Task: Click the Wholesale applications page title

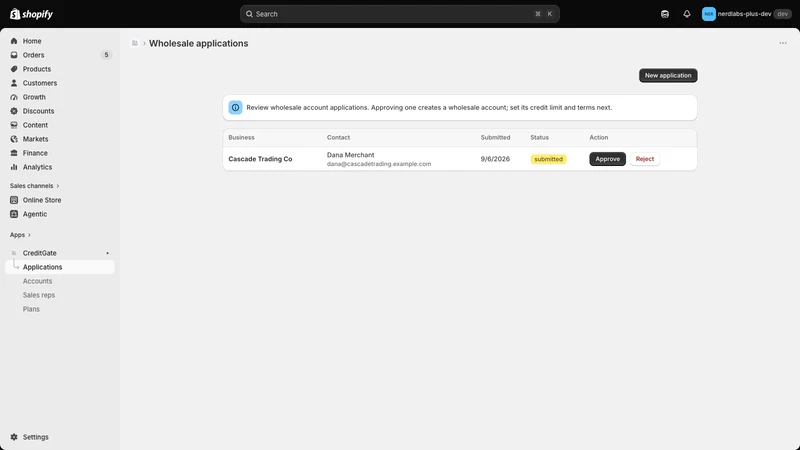Action: [198, 43]
